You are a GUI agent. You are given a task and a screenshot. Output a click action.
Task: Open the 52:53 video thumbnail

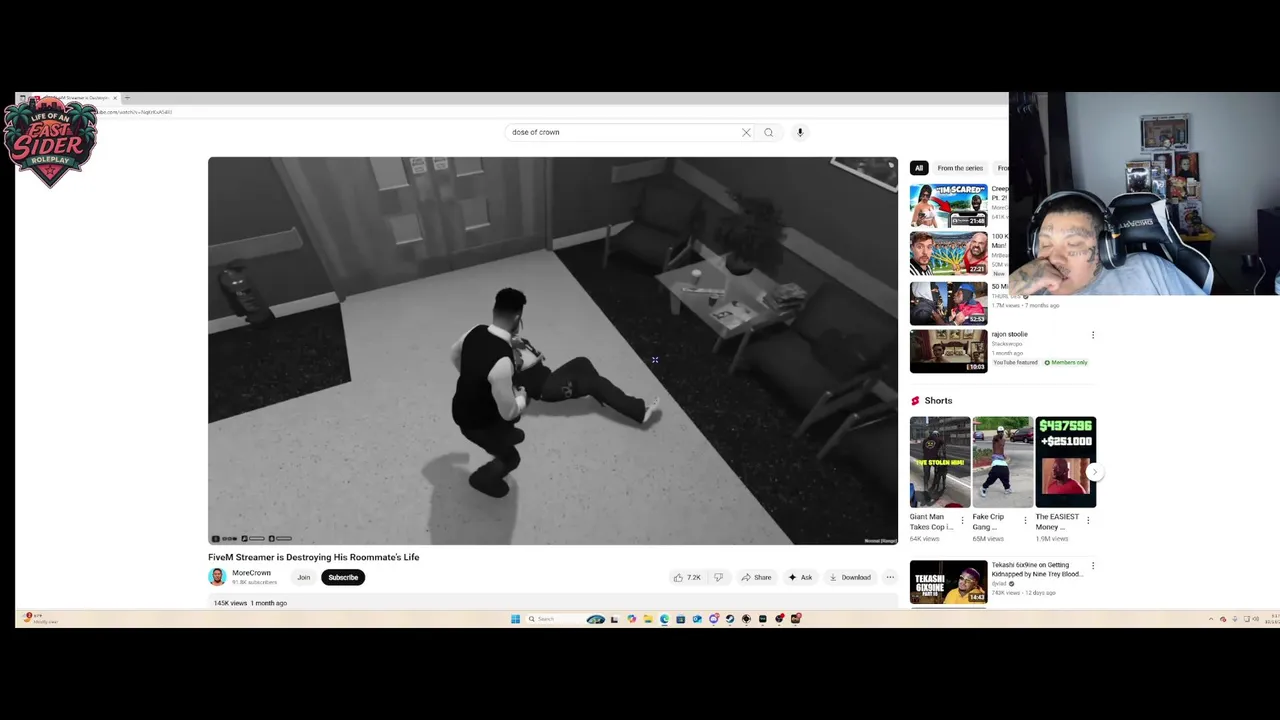pyautogui.click(x=948, y=303)
